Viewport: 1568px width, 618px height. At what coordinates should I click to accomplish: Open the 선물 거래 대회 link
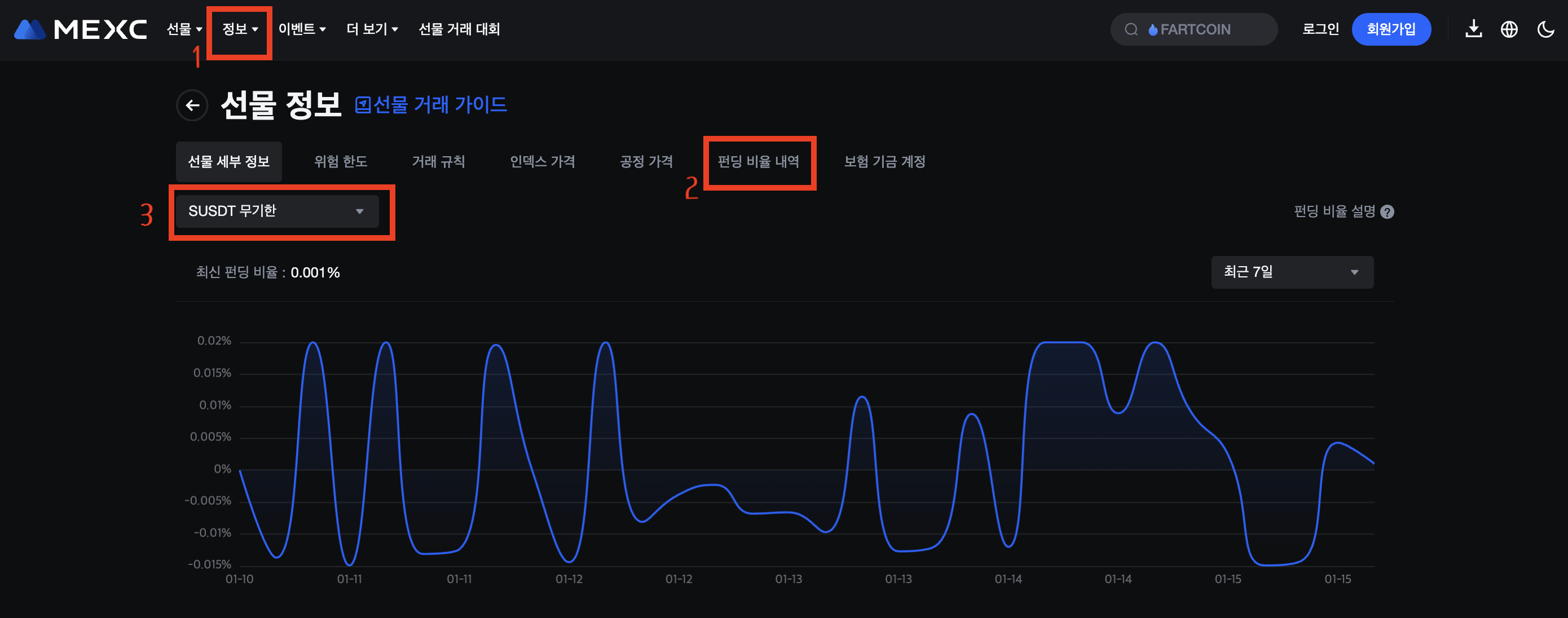[459, 29]
